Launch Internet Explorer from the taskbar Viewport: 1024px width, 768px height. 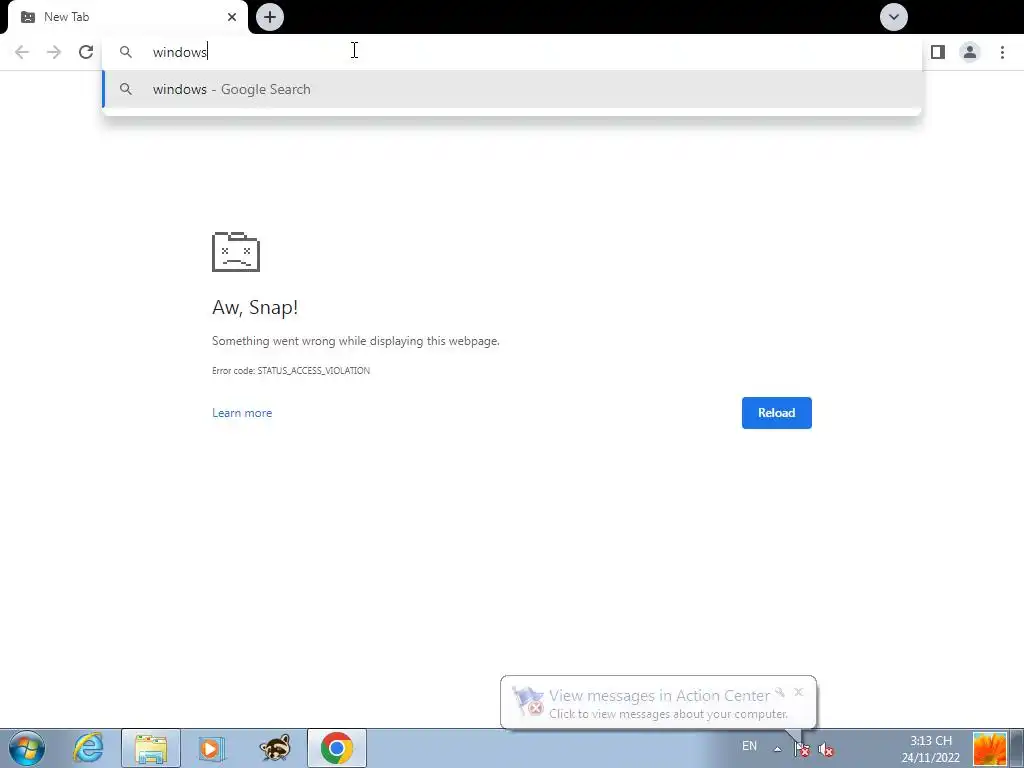pyautogui.click(x=88, y=748)
